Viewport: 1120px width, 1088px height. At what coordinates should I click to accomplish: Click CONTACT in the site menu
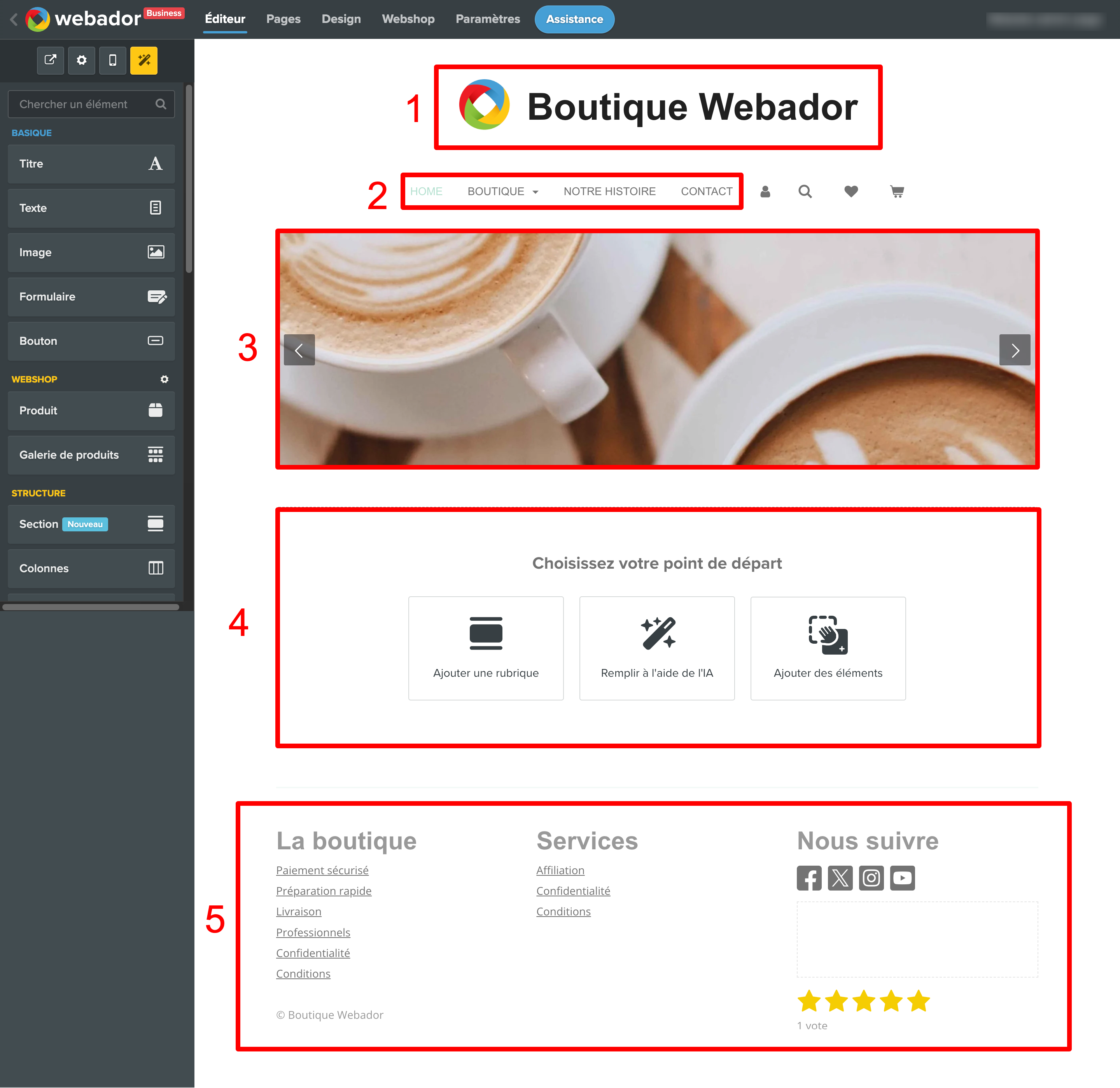[x=707, y=191]
